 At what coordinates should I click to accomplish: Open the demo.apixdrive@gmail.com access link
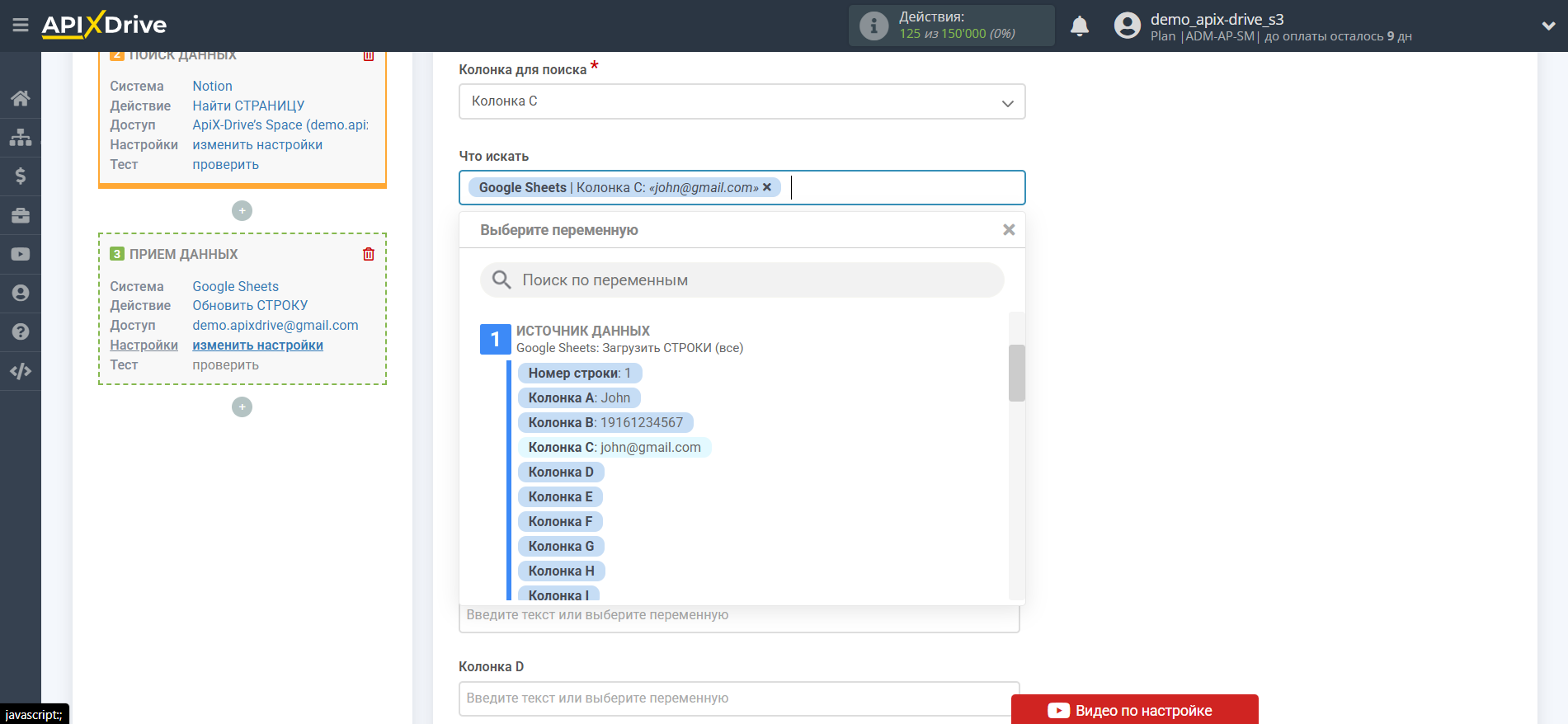(x=275, y=325)
